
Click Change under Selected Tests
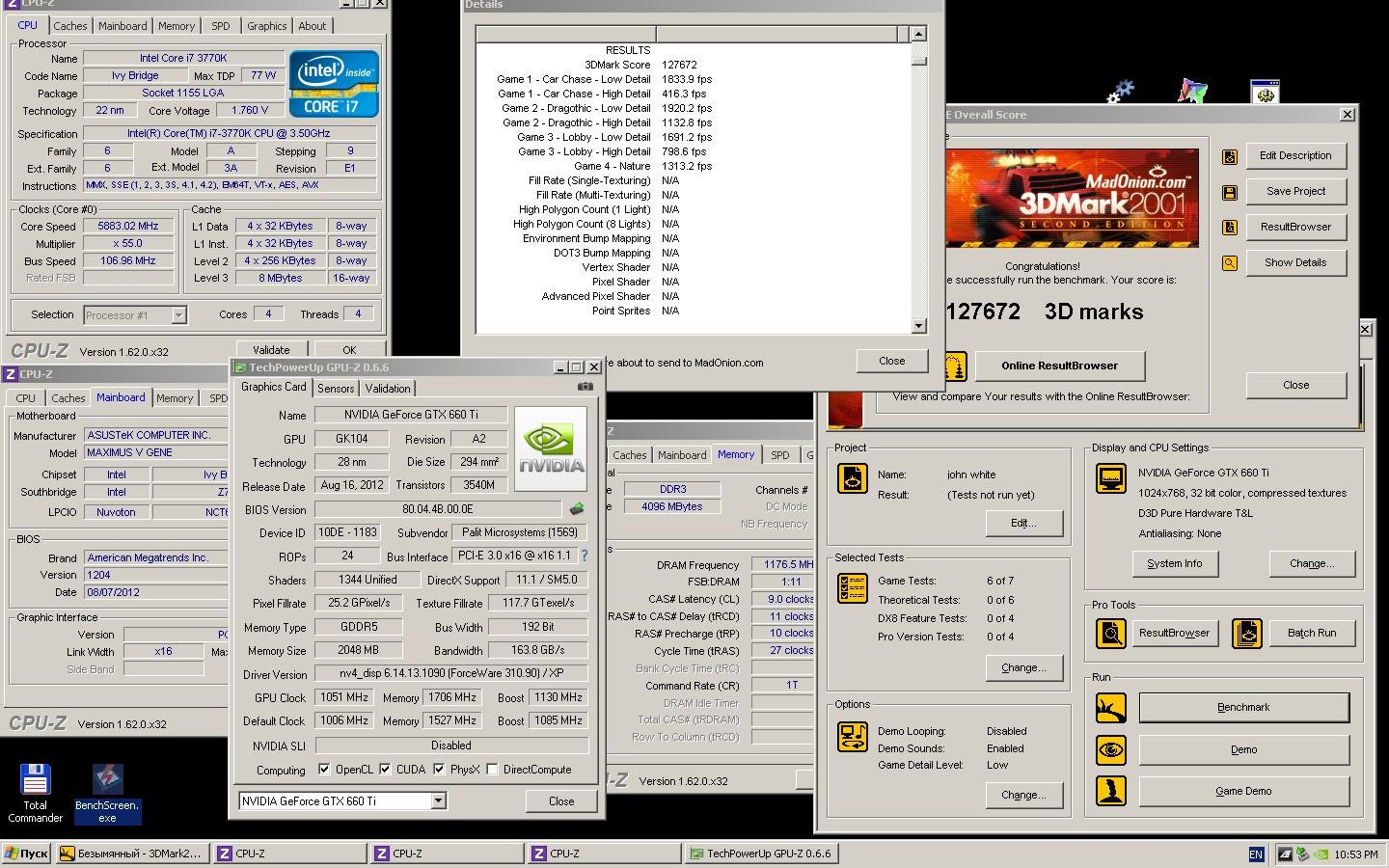(x=1023, y=667)
